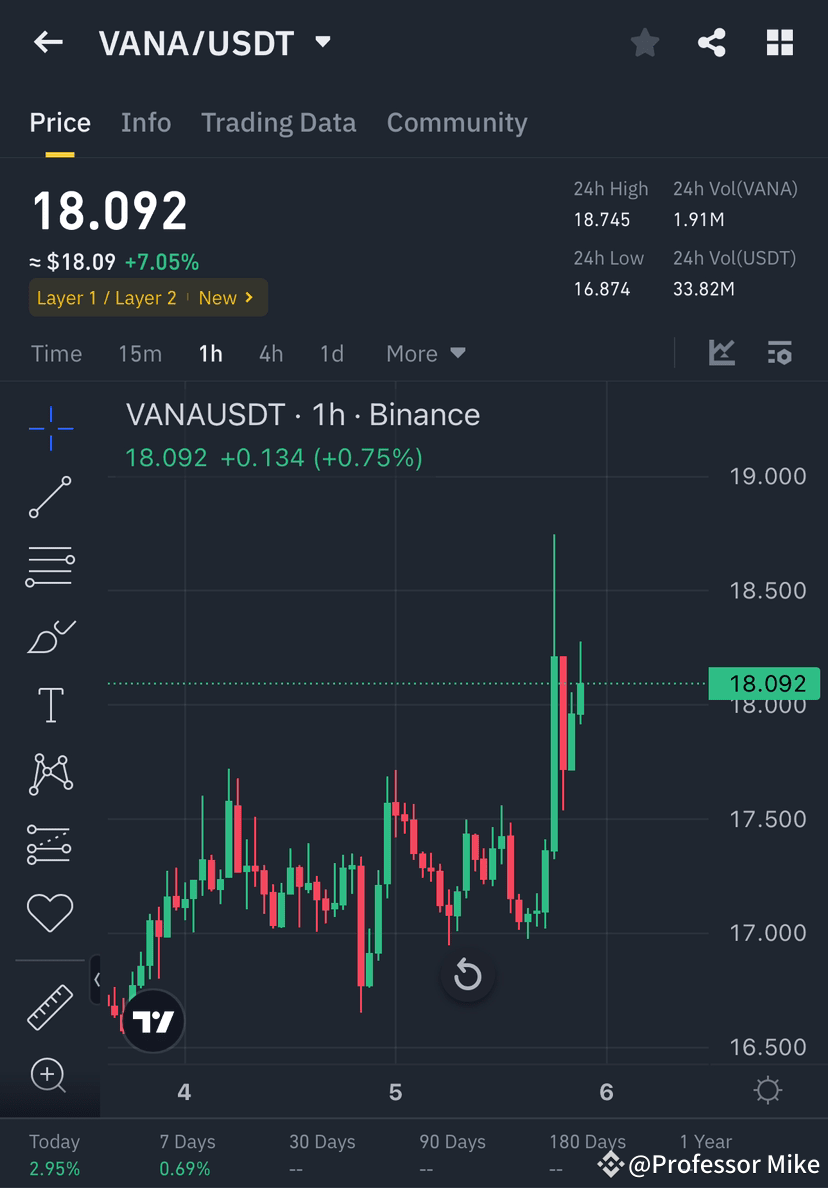Viewport: 828px width, 1188px height.
Task: Open the VANA/USDT pair selector dropdown
Action: tap(323, 42)
